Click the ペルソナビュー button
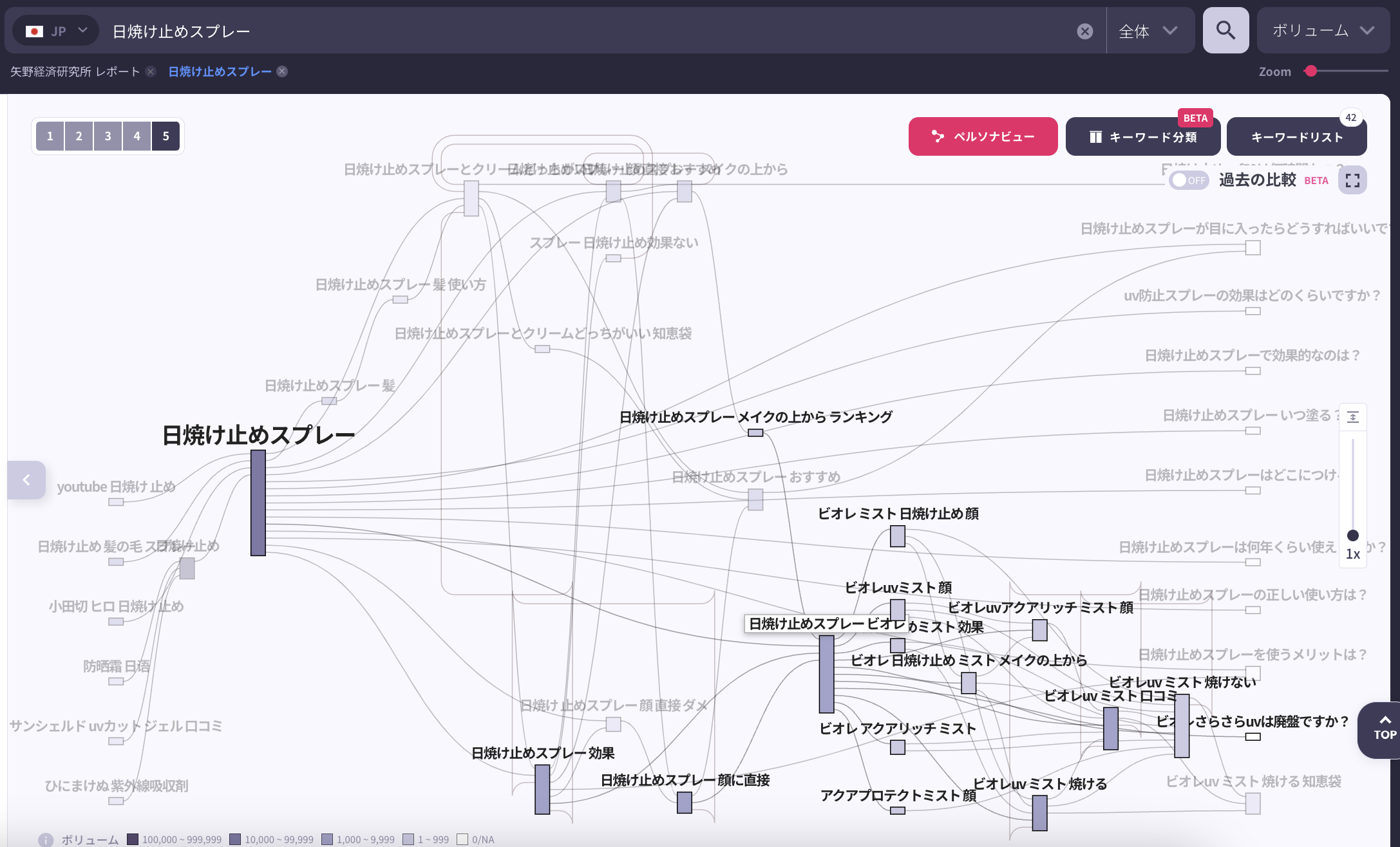The height and width of the screenshot is (847, 1400). click(983, 136)
